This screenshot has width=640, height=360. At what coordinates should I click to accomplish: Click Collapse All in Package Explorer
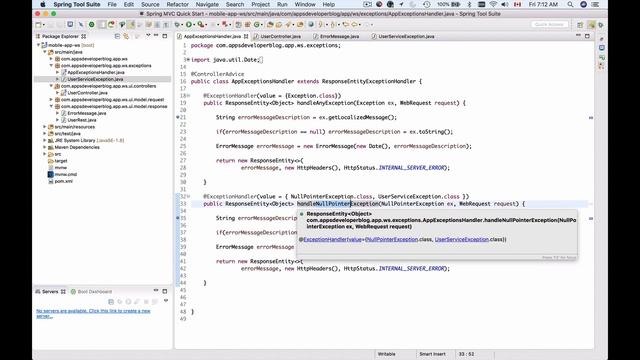118,36
